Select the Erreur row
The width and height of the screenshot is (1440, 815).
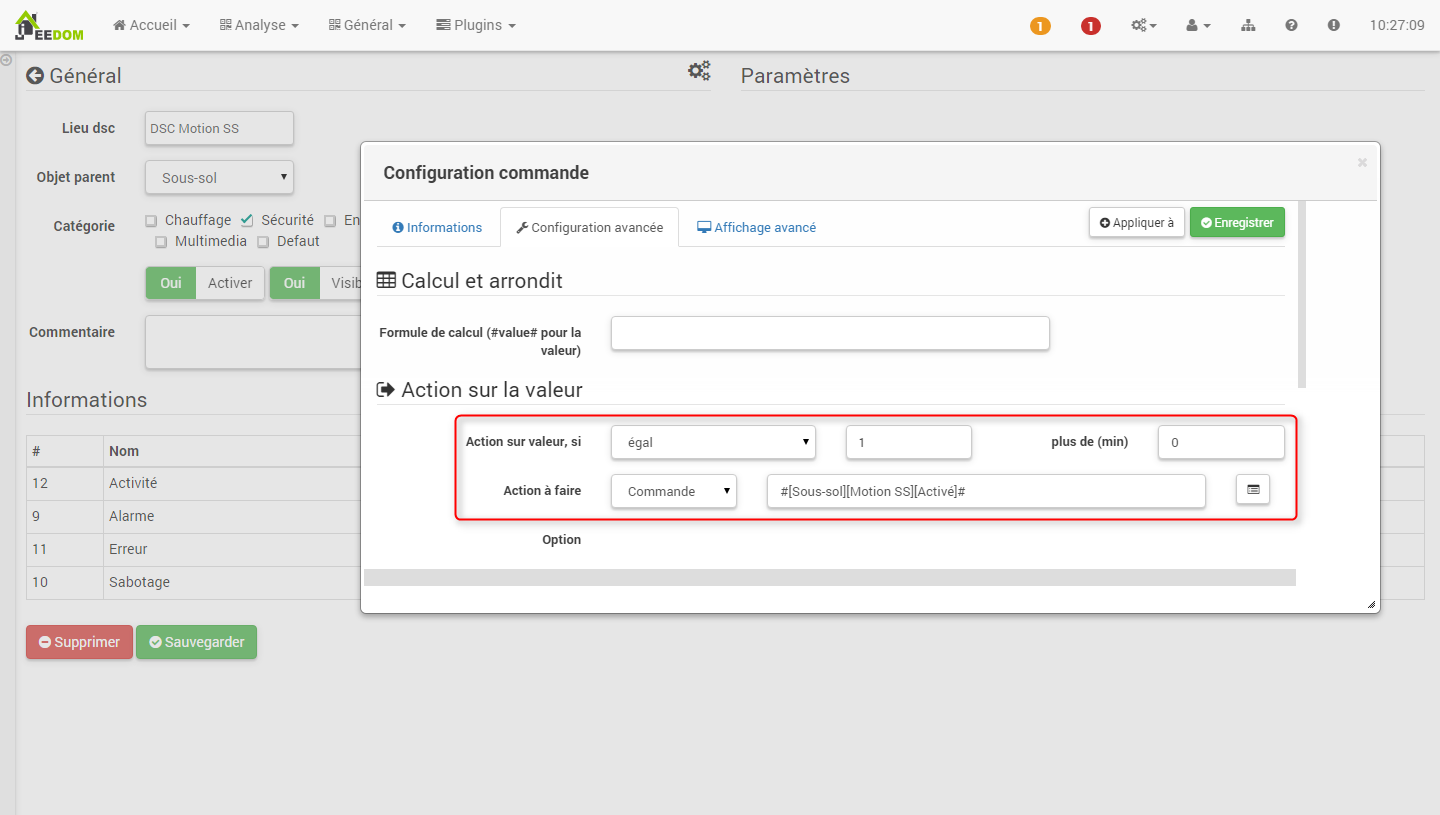pos(193,549)
